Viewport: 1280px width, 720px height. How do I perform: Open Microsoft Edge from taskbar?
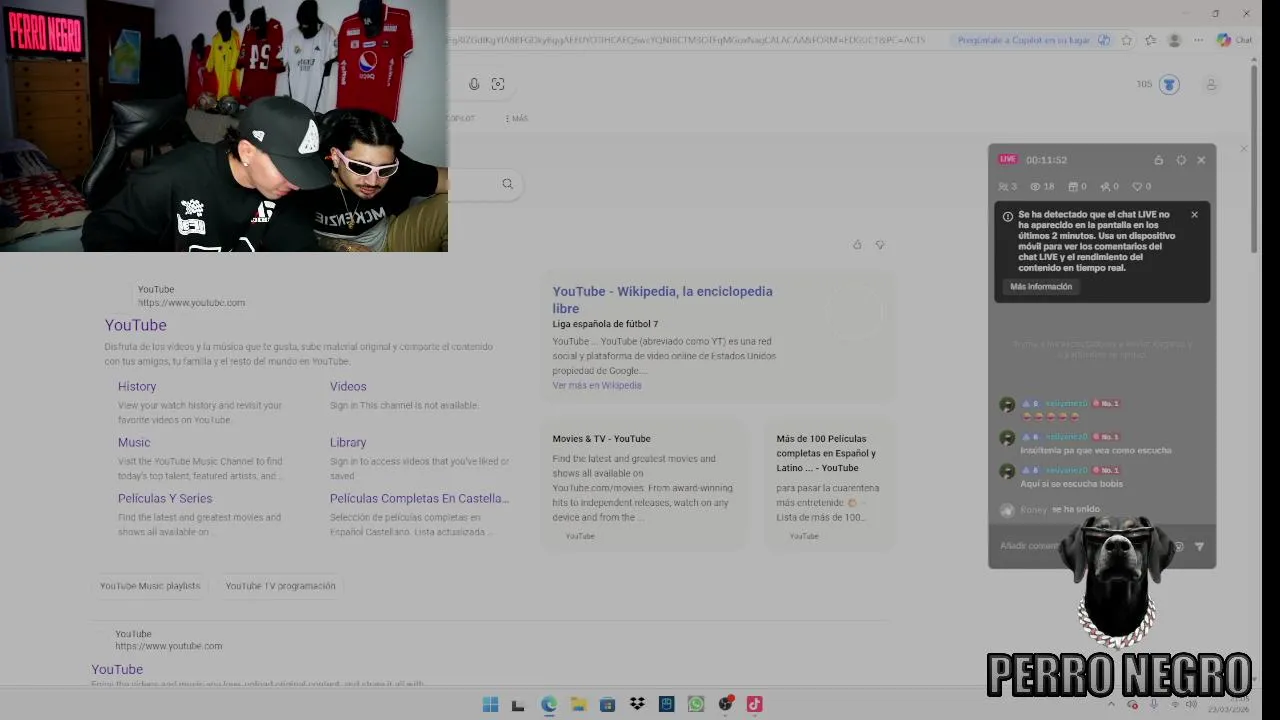tap(548, 704)
